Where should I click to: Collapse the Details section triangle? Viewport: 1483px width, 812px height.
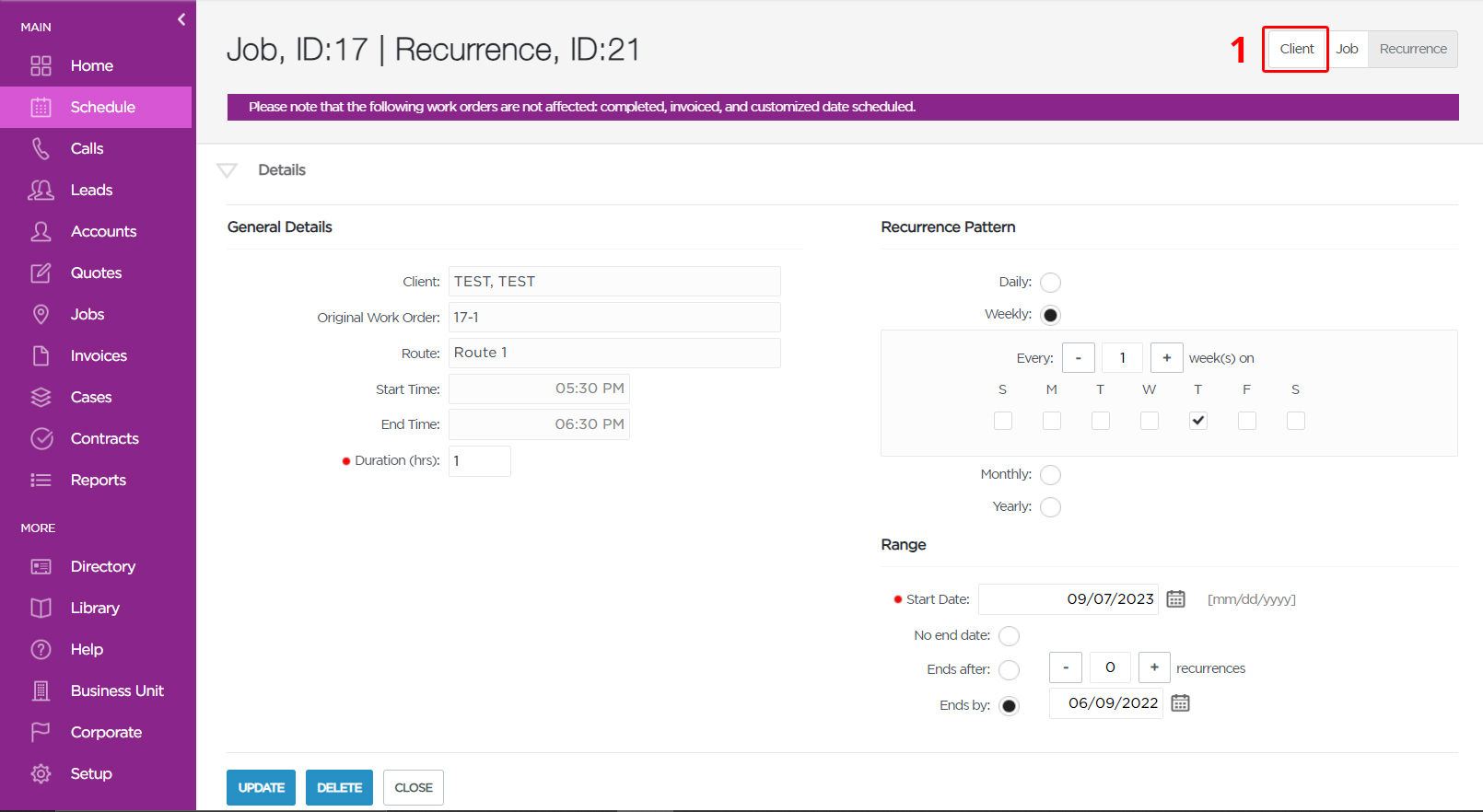(x=227, y=170)
